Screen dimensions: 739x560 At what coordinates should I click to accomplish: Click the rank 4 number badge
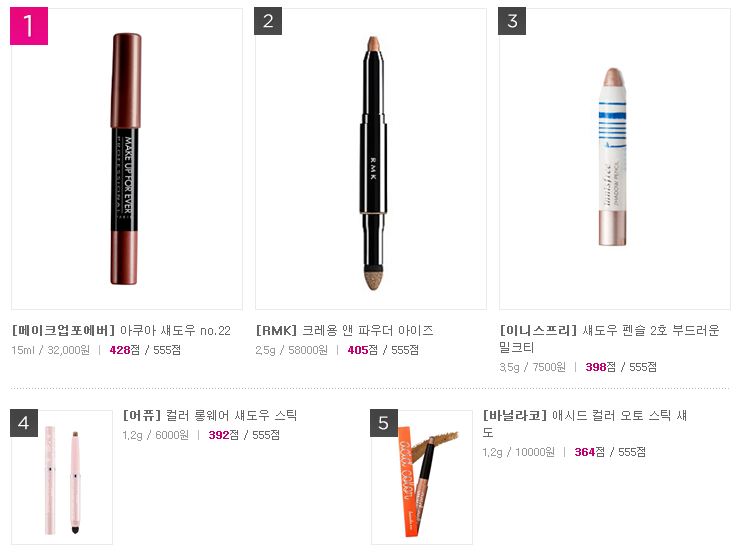tap(24, 423)
